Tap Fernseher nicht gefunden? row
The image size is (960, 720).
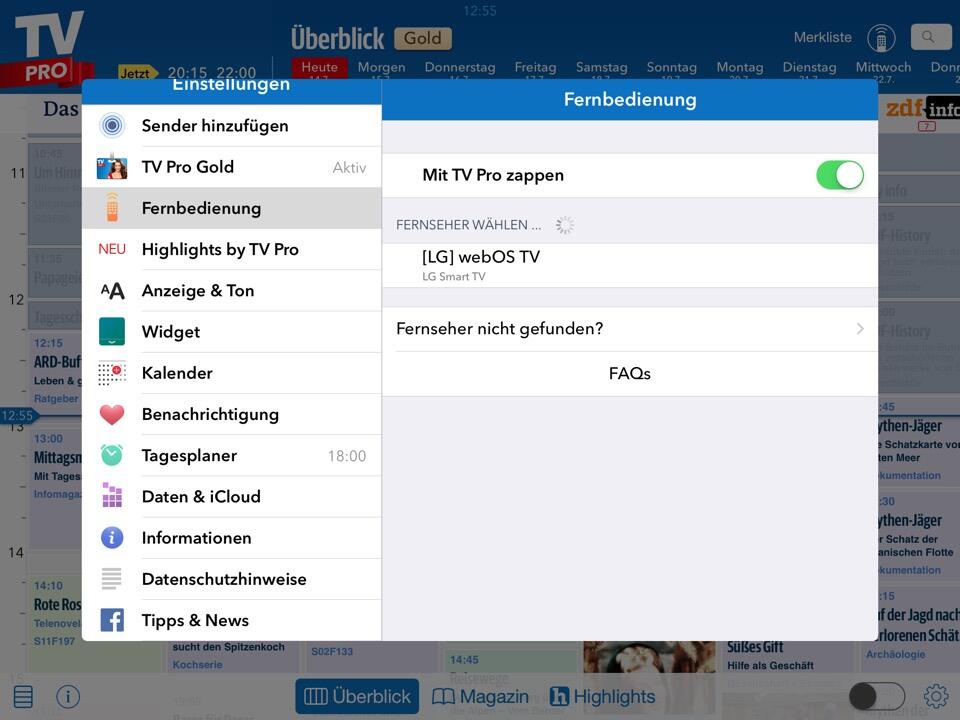(630, 329)
